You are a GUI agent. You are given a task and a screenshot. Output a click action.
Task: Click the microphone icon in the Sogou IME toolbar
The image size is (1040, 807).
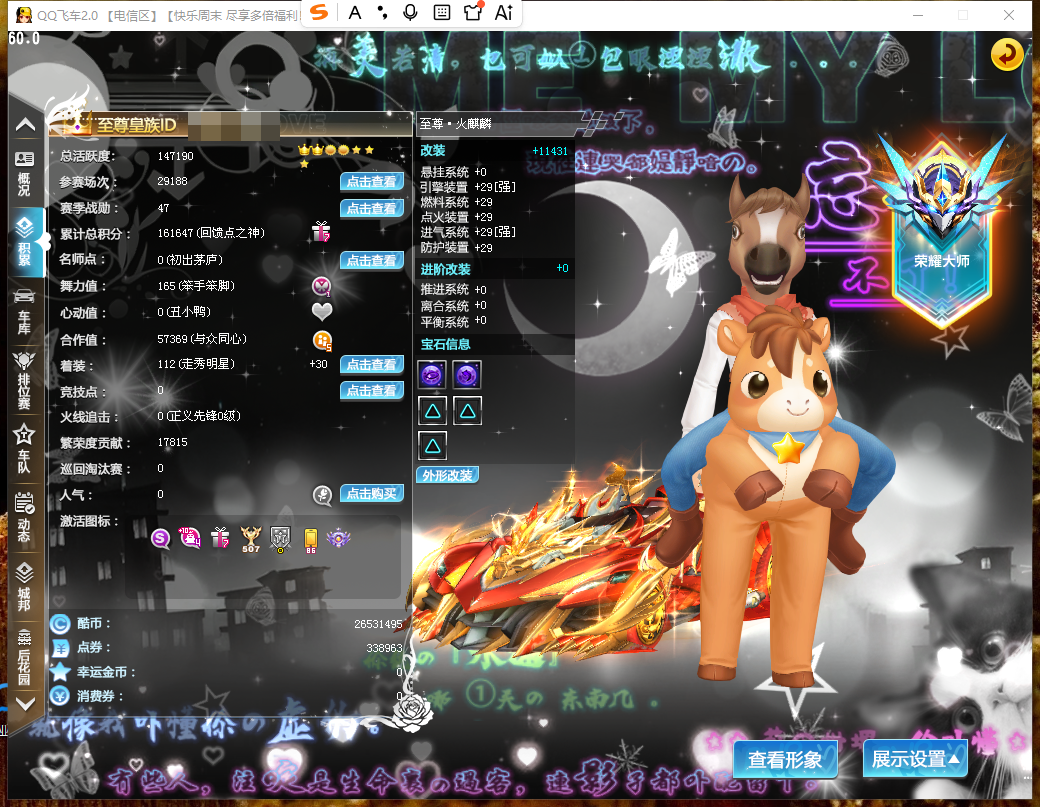(411, 12)
